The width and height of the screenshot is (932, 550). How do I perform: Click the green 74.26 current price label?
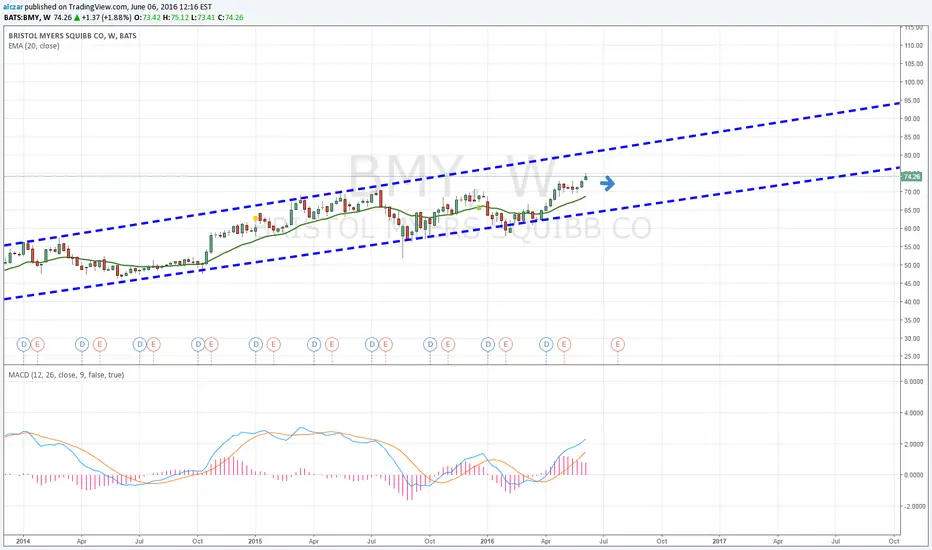(x=911, y=177)
